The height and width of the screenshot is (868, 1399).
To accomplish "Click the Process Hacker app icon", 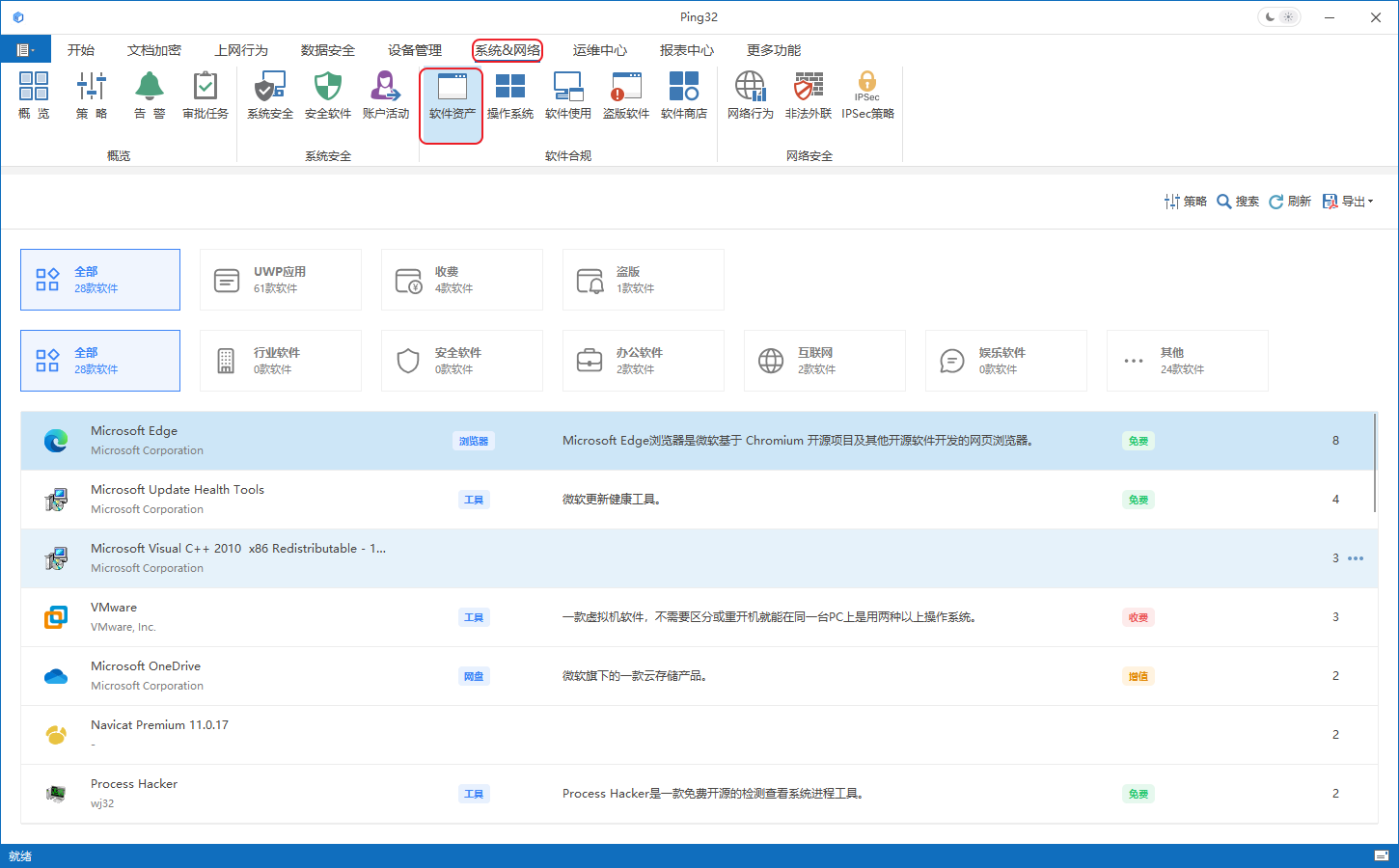I will [x=56, y=794].
